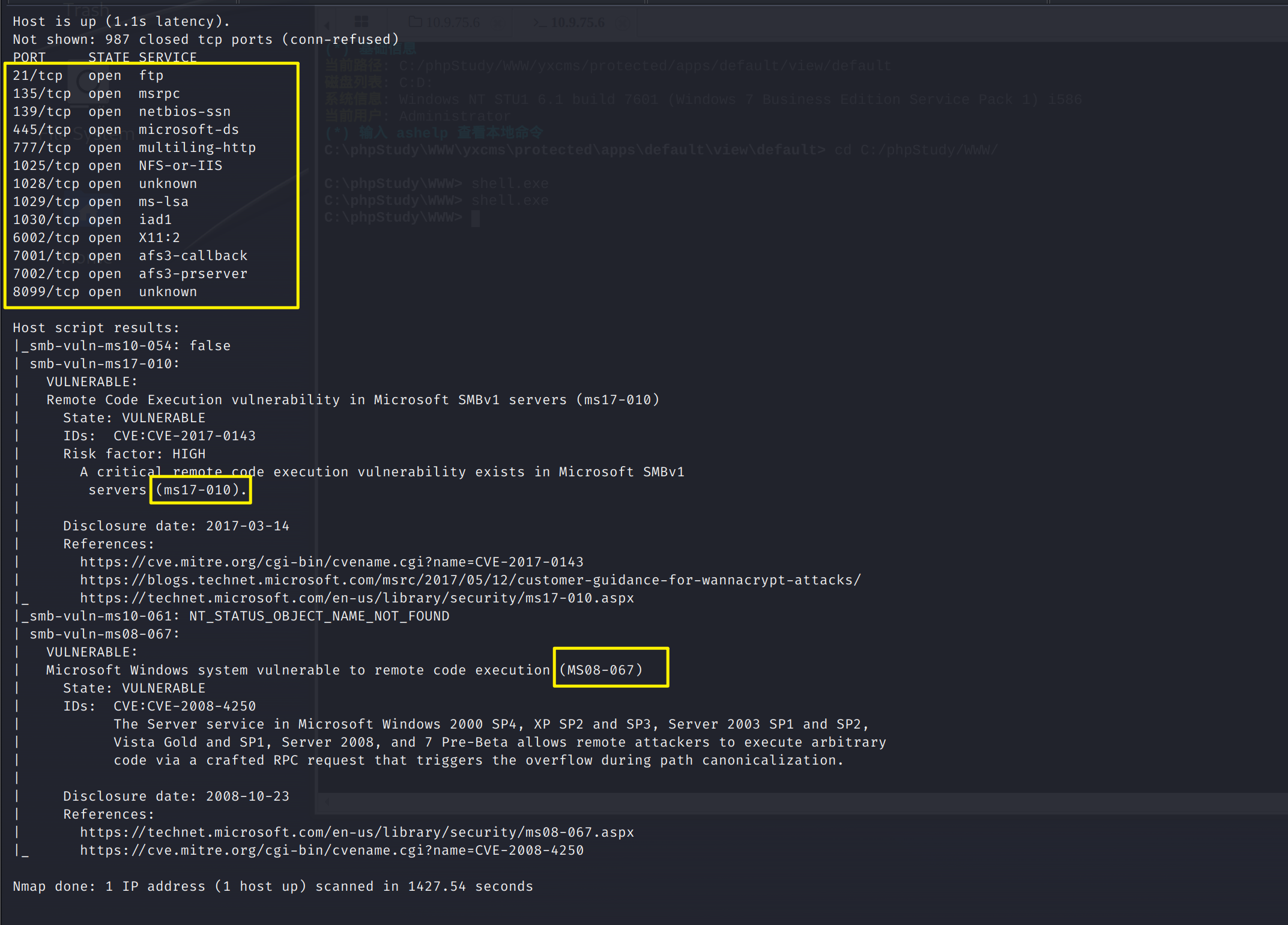The height and width of the screenshot is (925, 1288).
Task: Click the 'smb-vuln-ms10-054: false' line
Action: tap(122, 346)
